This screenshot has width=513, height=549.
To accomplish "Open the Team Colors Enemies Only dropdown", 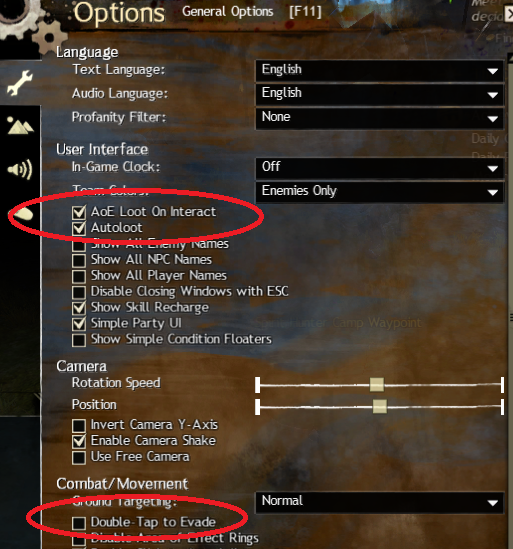I will click(x=380, y=192).
